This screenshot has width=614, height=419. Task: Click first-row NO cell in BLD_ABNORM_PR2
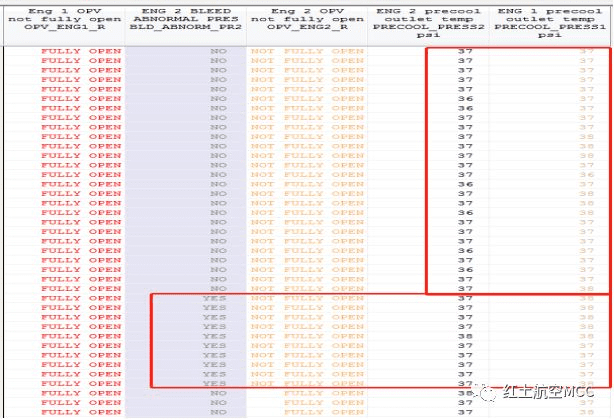[x=218, y=50]
